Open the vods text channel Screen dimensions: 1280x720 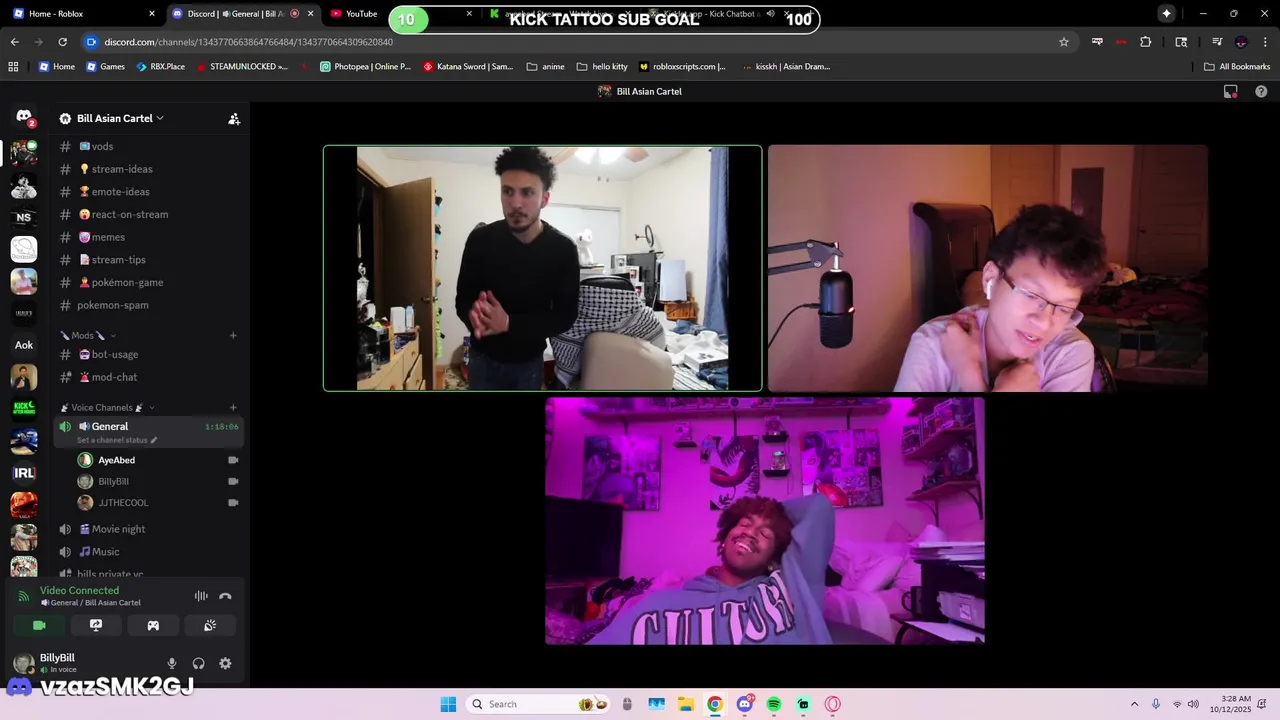click(148, 146)
